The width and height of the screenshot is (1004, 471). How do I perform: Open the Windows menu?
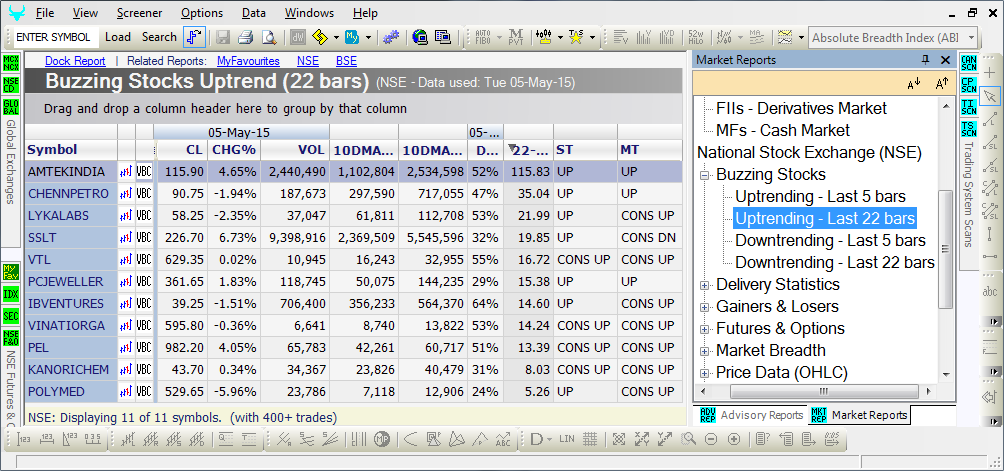click(x=309, y=13)
